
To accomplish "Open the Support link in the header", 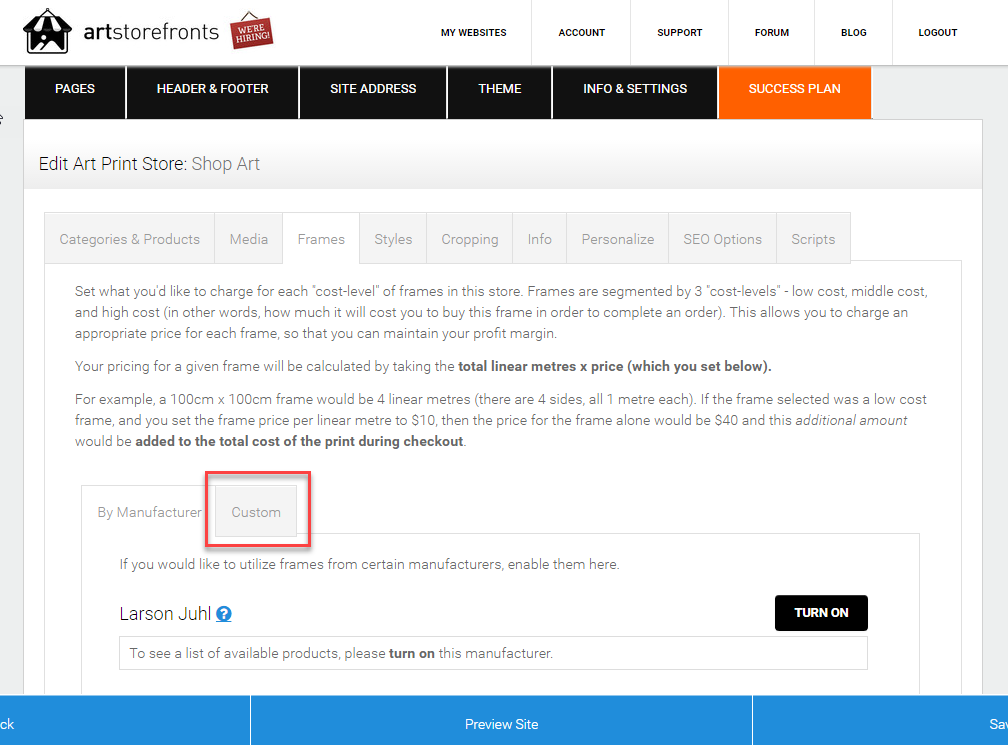I will point(680,33).
